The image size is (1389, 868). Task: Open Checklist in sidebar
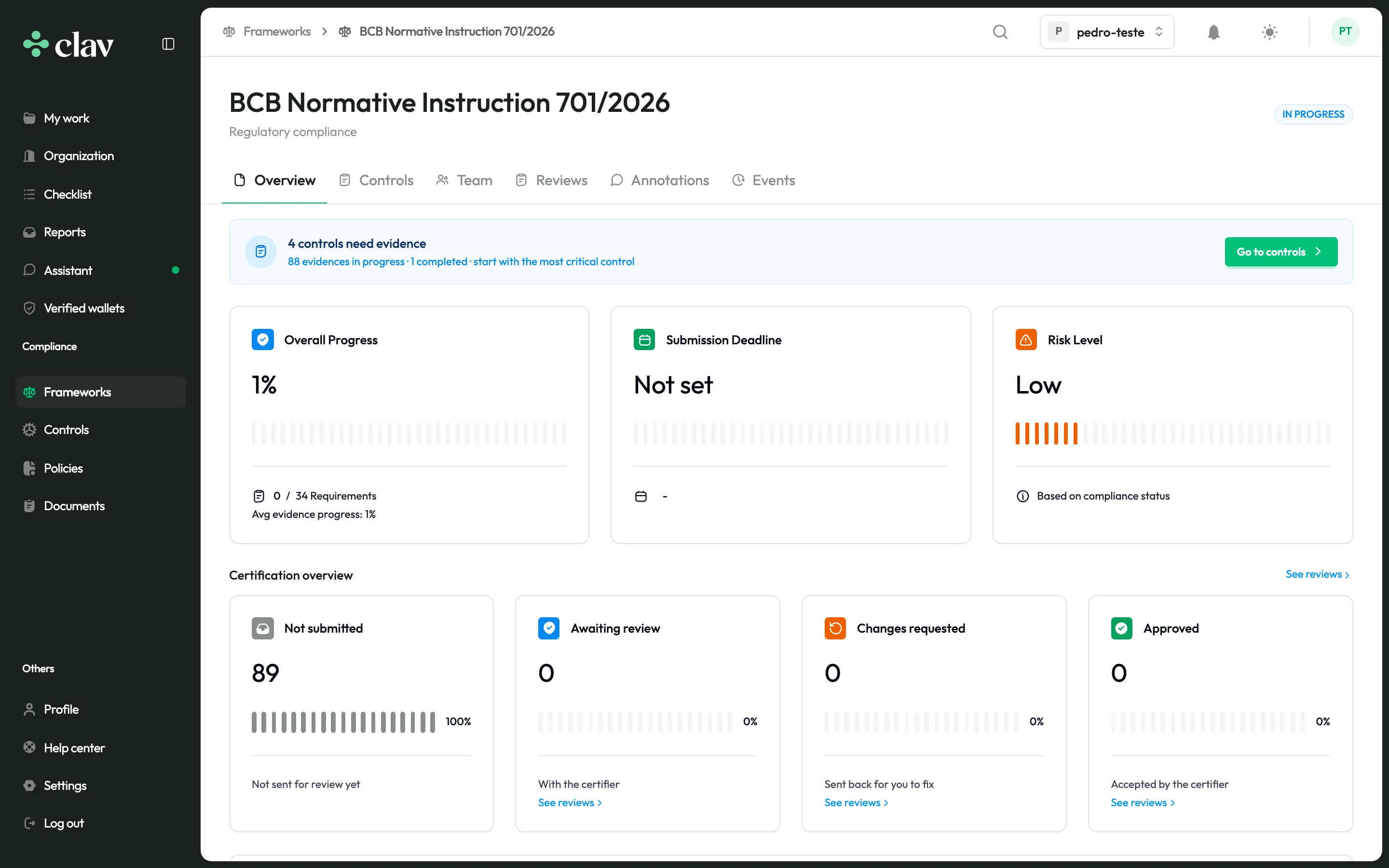(100, 194)
